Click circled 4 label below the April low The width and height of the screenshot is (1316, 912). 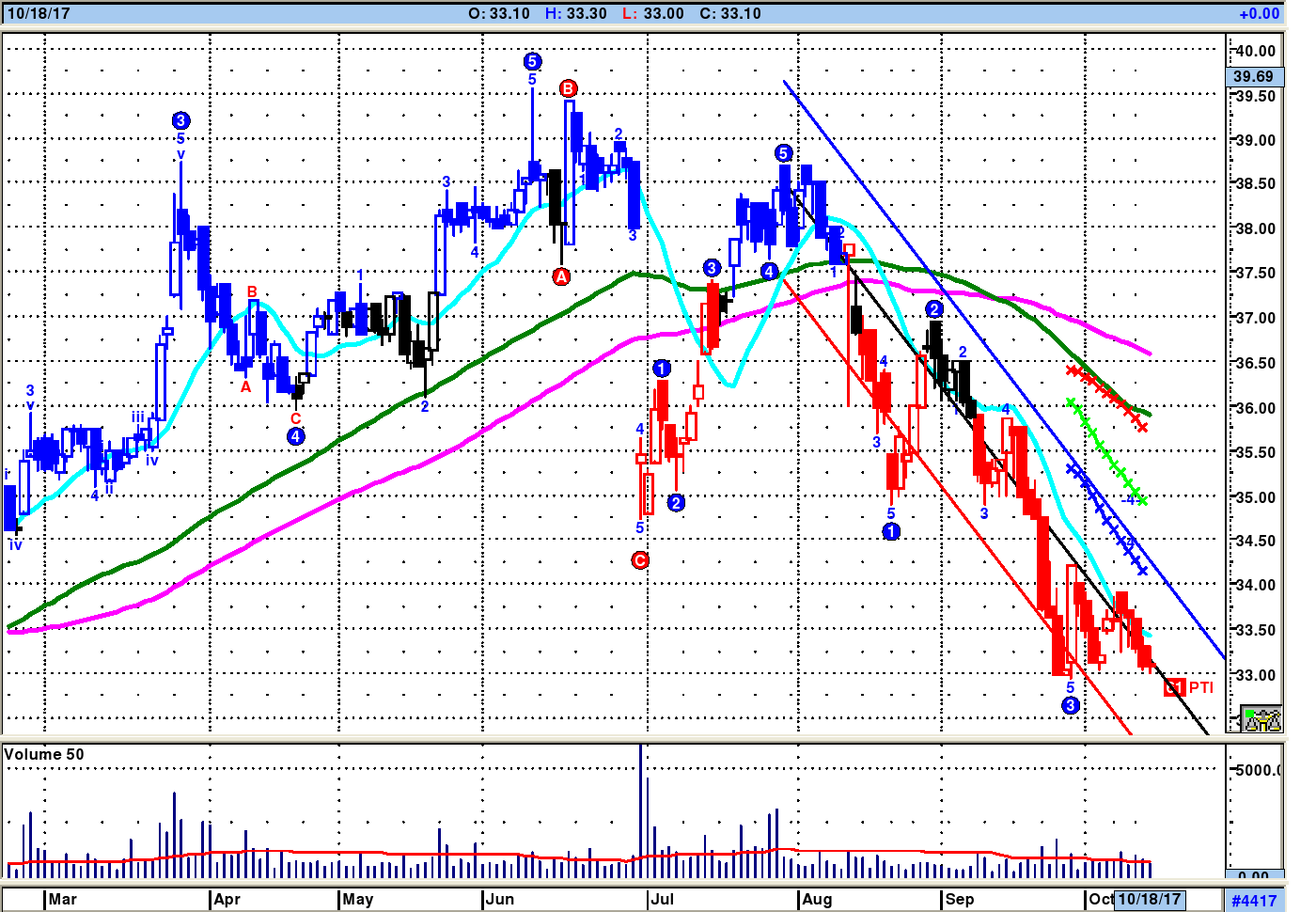(295, 436)
